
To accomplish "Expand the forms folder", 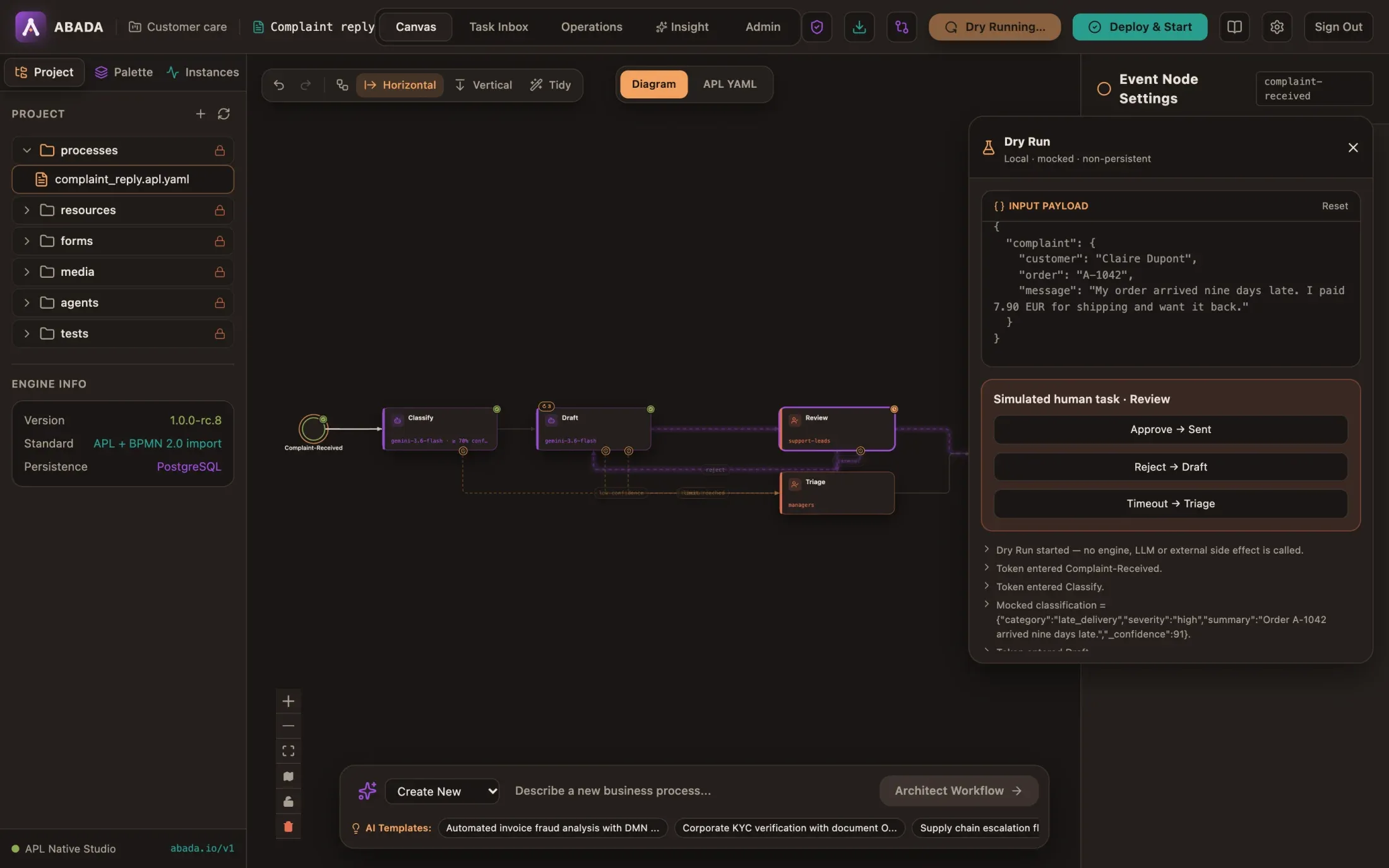I will point(27,241).
